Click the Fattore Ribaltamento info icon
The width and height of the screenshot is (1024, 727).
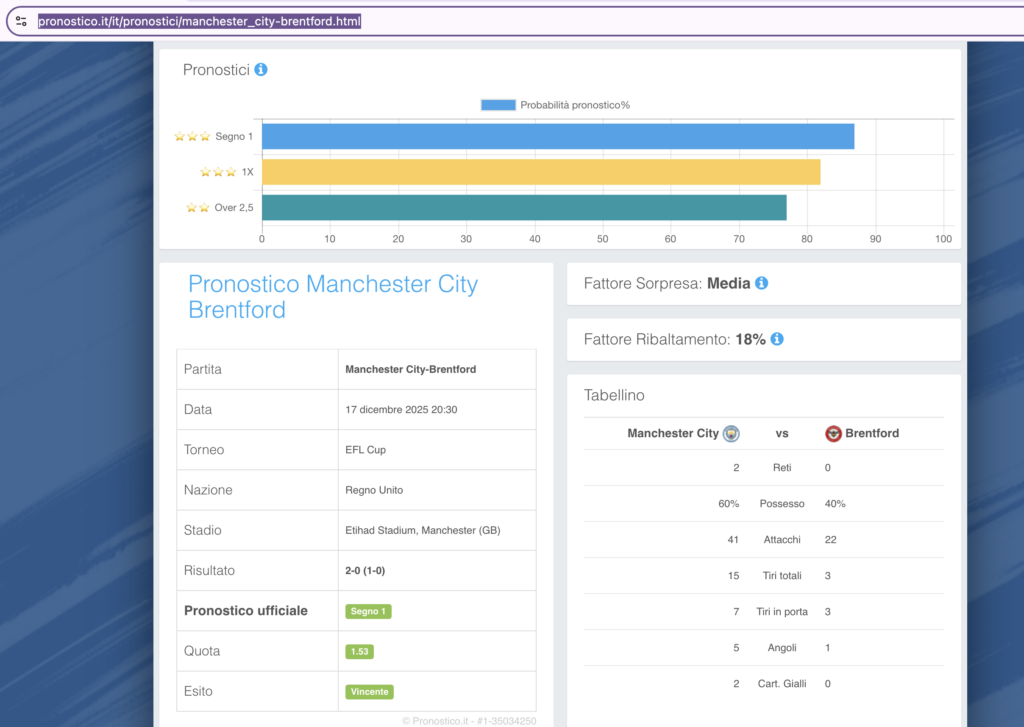coord(777,340)
